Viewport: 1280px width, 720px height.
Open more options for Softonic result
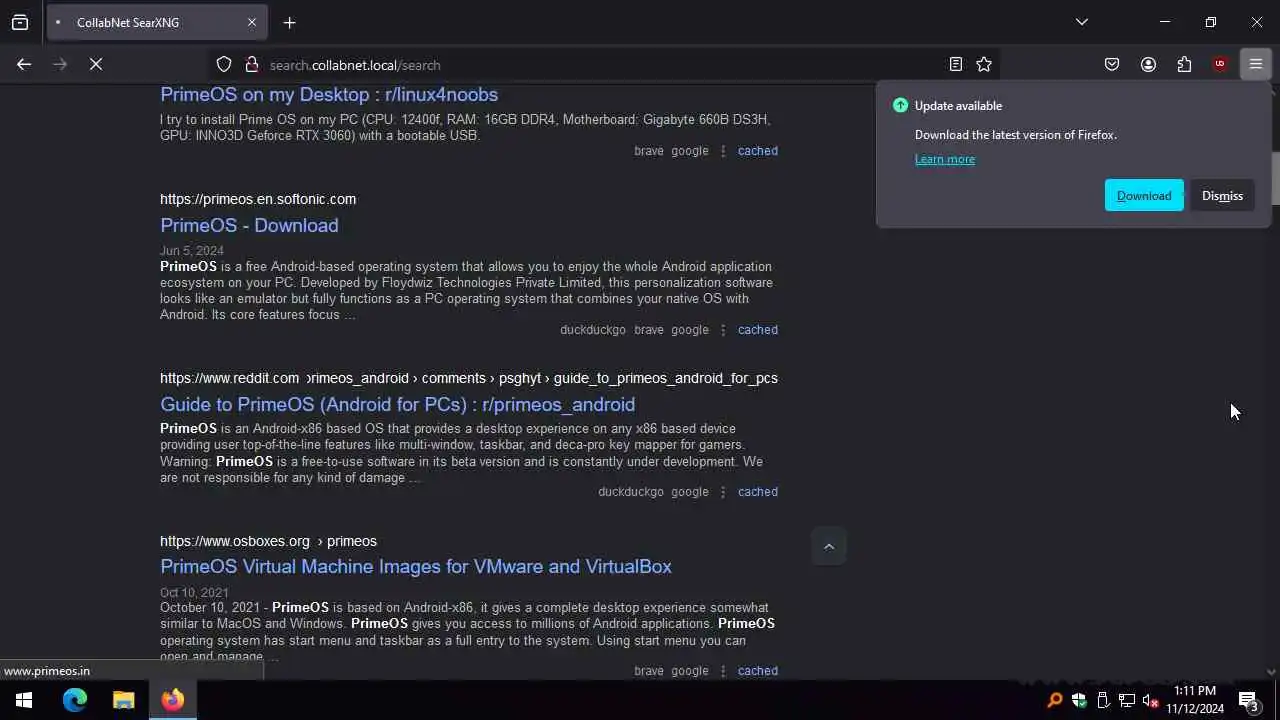[x=723, y=330]
